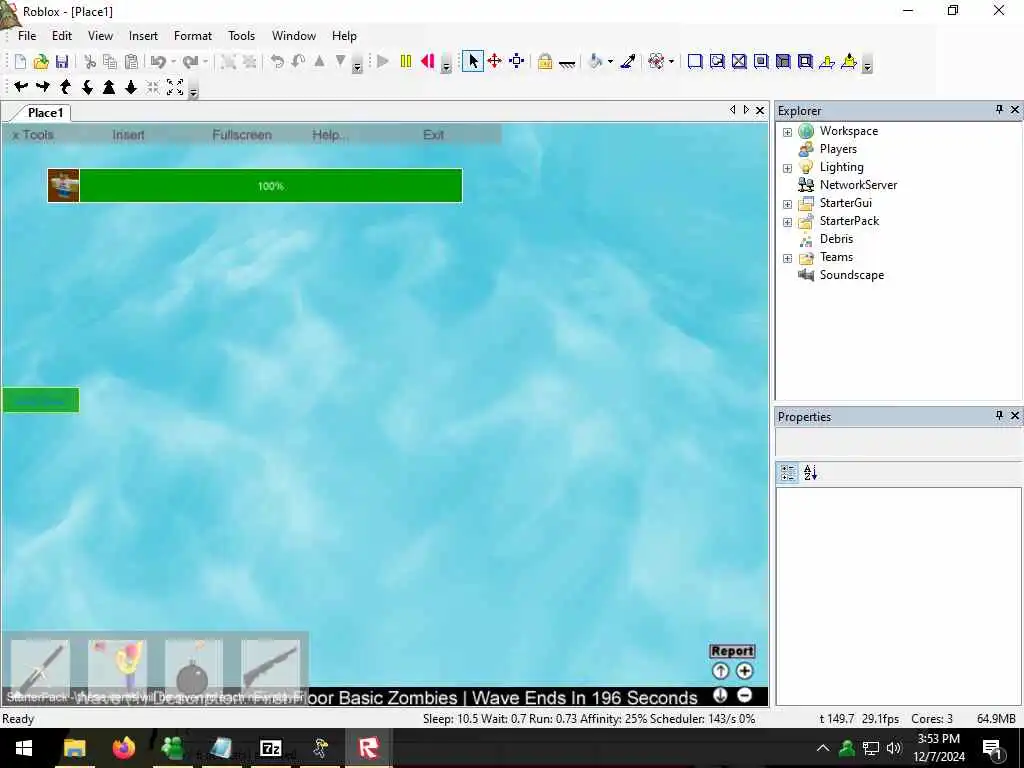The width and height of the screenshot is (1024, 768).
Task: Click the in-game Fullscreen button
Action: coord(242,135)
